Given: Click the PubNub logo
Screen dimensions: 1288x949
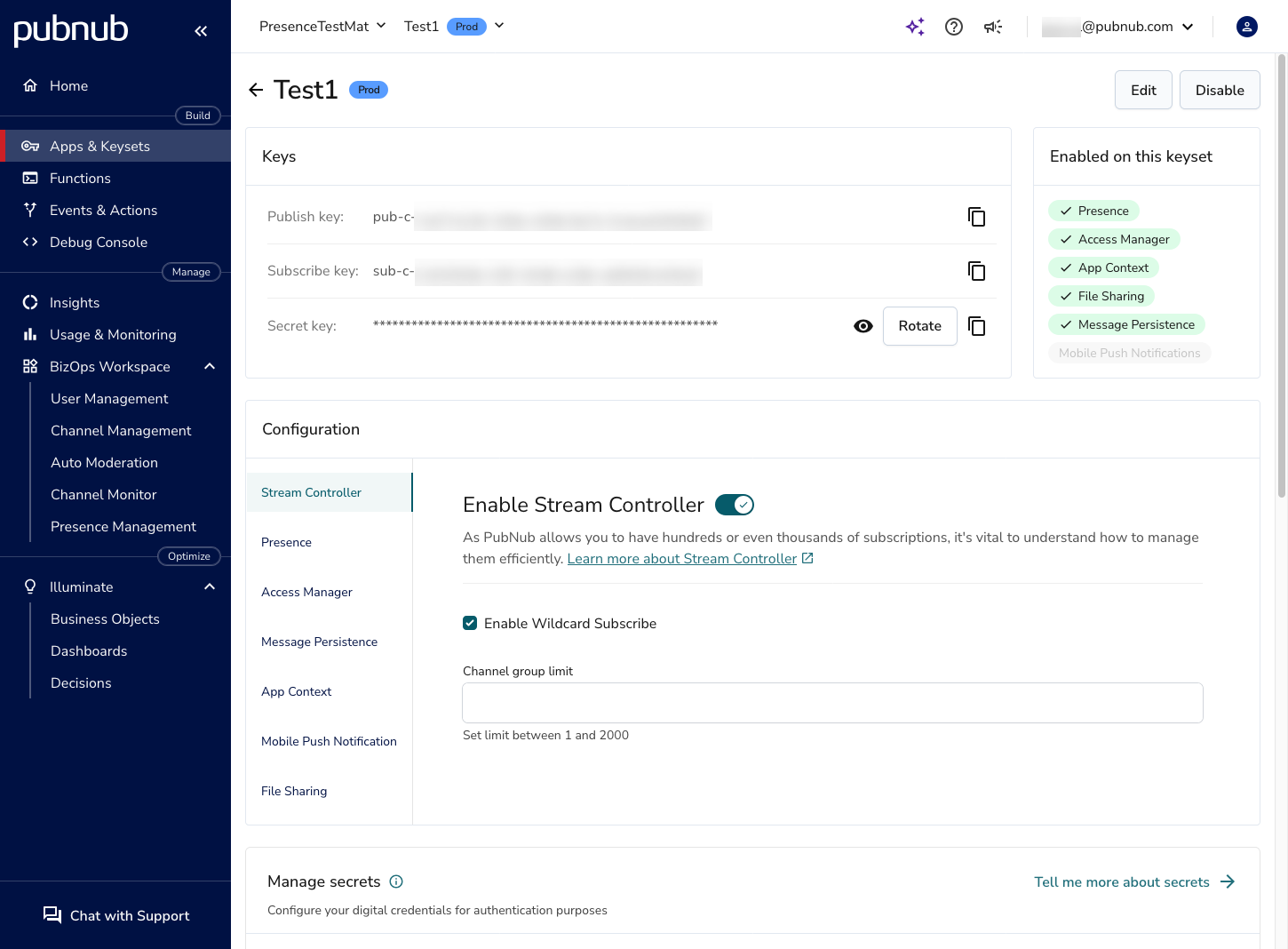Looking at the screenshot, I should coord(71,29).
